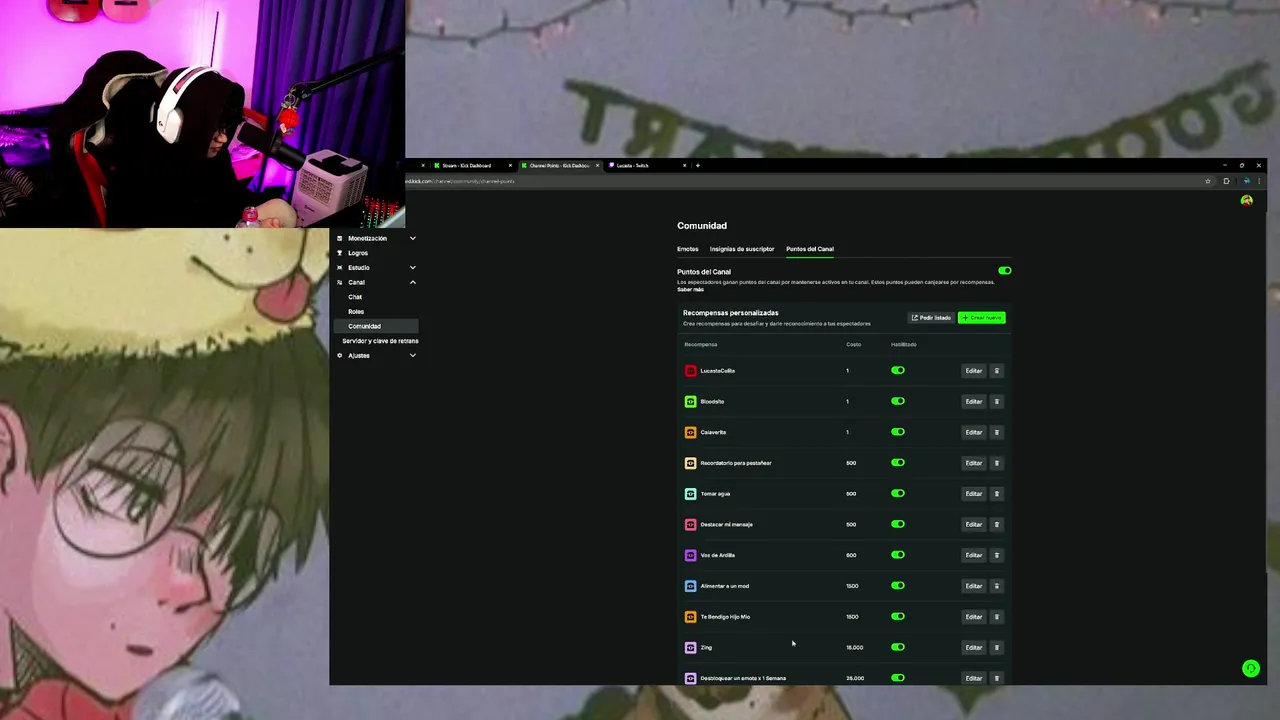This screenshot has width=1280, height=720.
Task: Delete the Zing reward via trash icon
Action: pyautogui.click(x=996, y=648)
